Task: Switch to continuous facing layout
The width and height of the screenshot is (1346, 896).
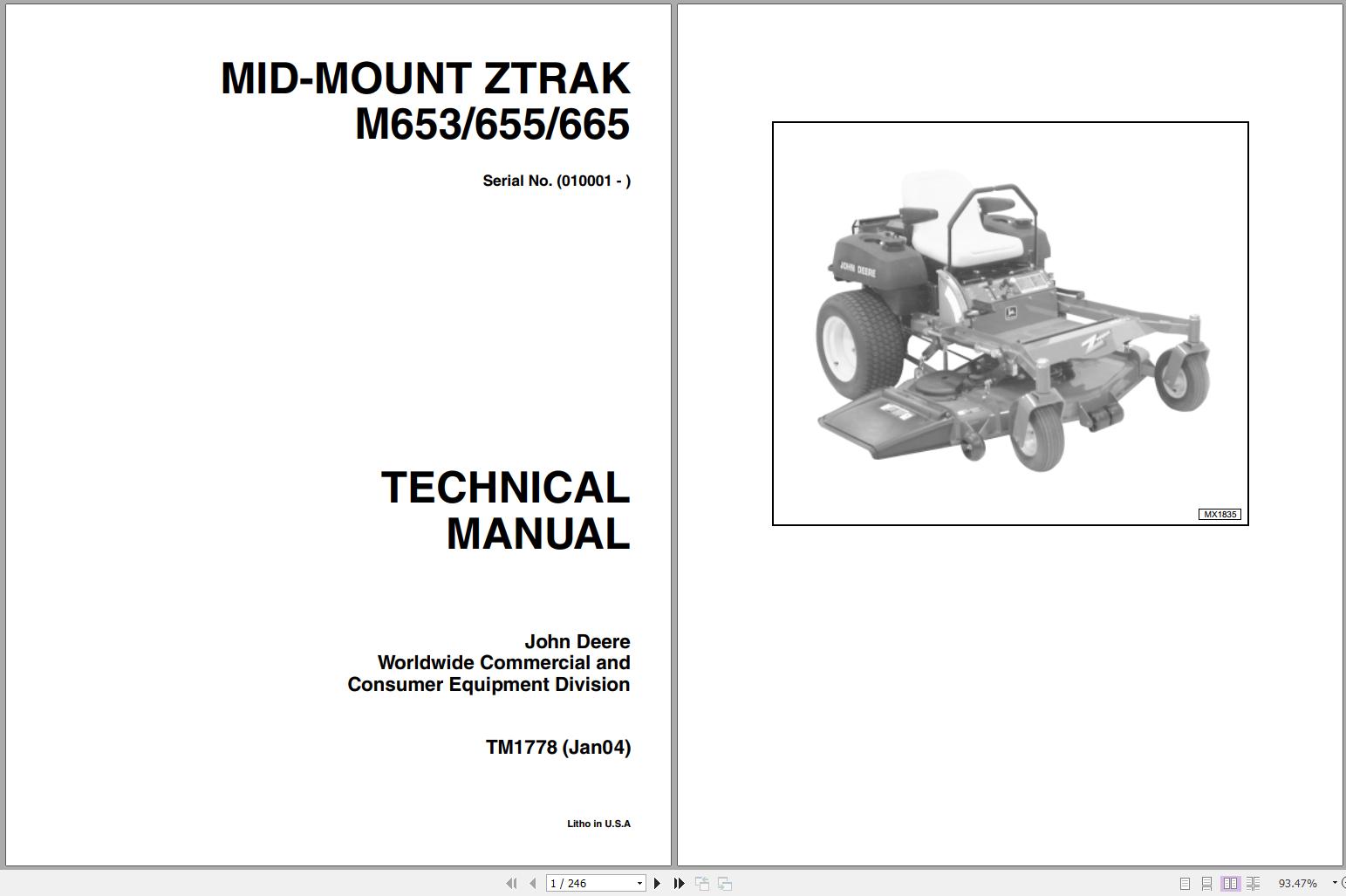Action: click(1253, 884)
